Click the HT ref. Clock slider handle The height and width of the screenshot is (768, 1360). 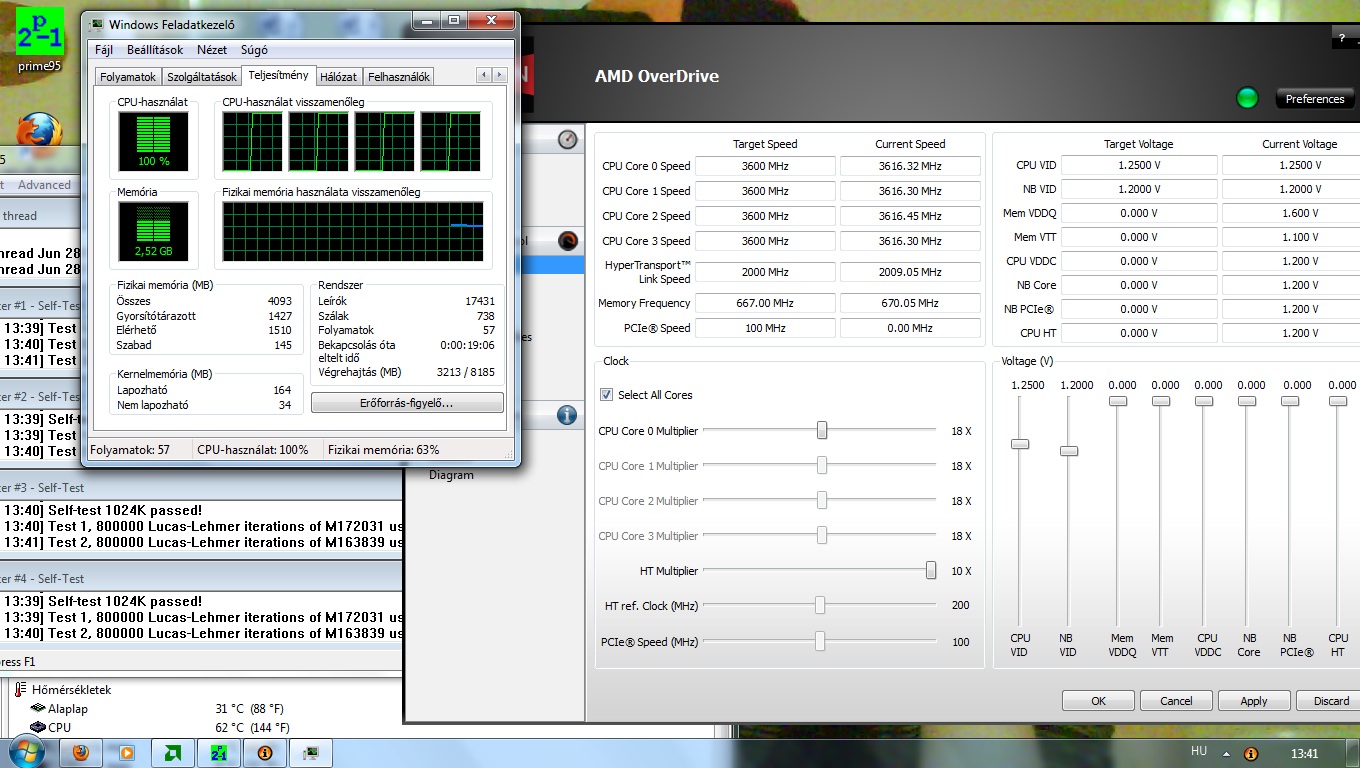[820, 605]
